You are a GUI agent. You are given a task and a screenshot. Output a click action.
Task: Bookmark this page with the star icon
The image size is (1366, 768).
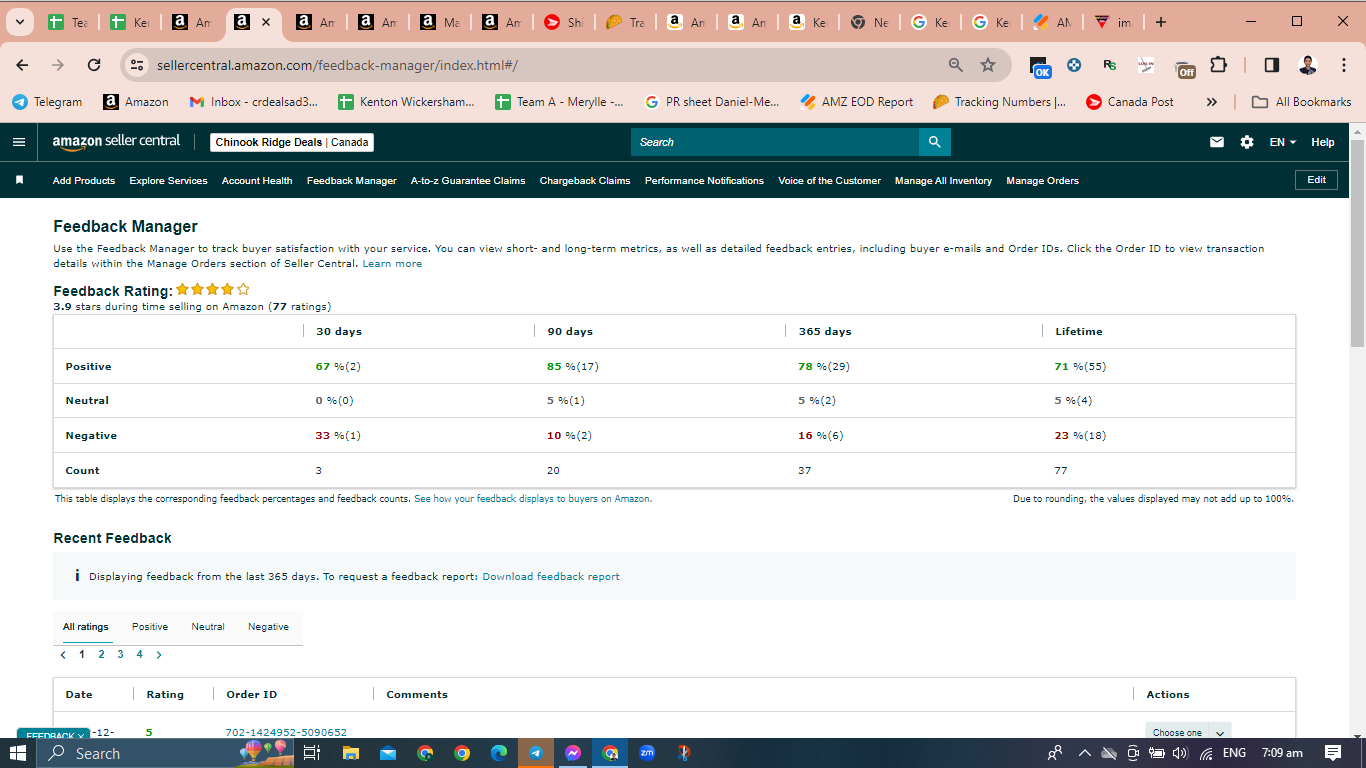click(988, 65)
